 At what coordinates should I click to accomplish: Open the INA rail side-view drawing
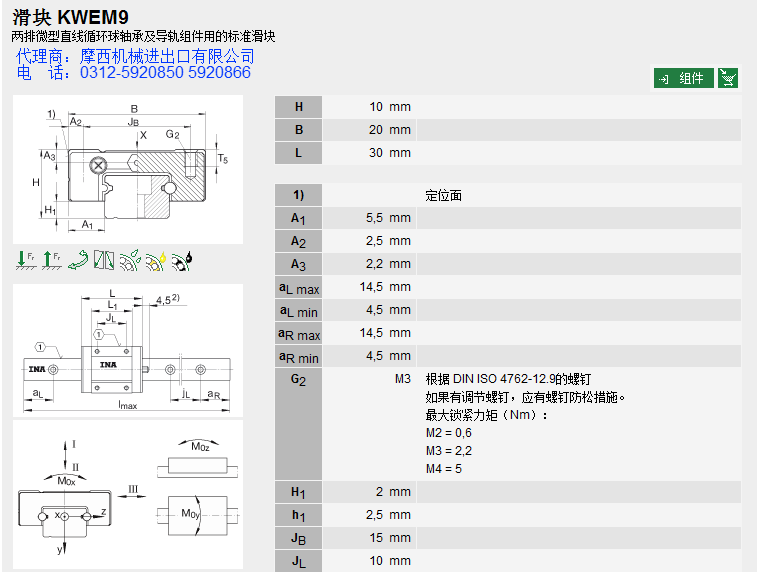[x=128, y=350]
